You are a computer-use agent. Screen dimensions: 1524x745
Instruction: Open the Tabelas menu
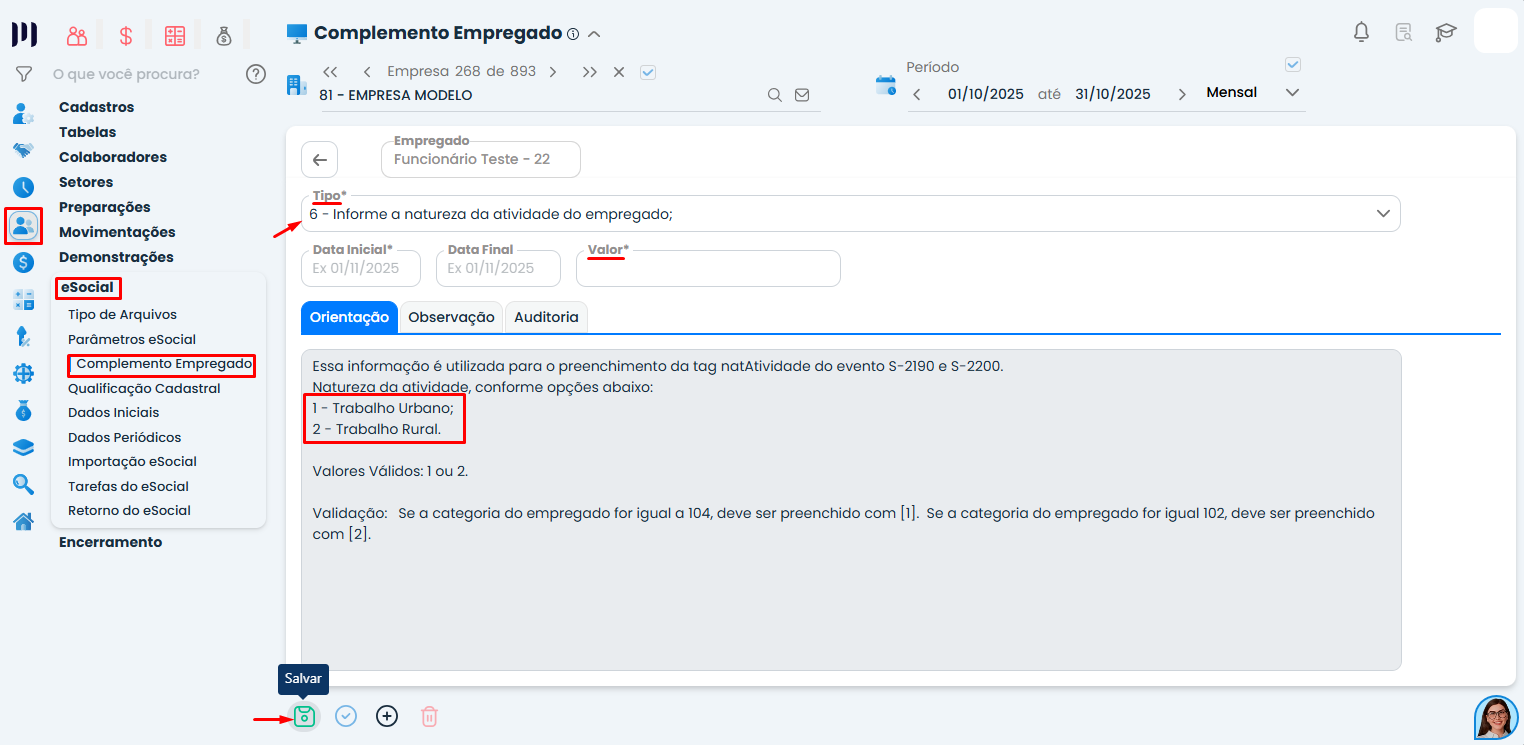[87, 132]
